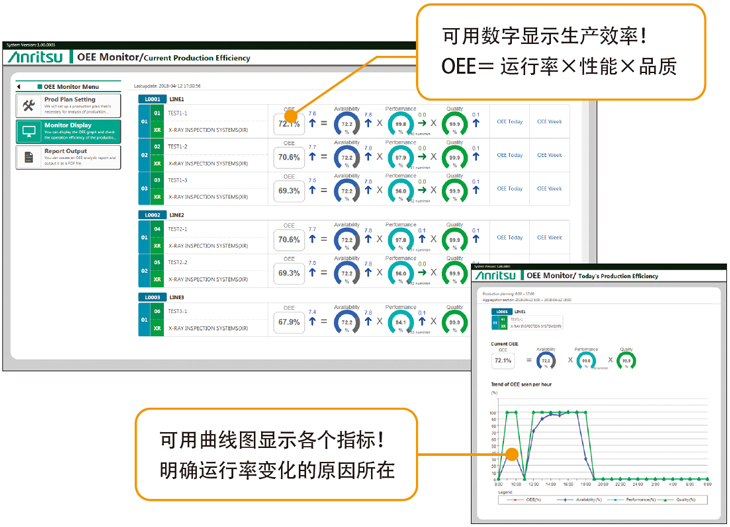Open OEE Week for TEST2-1
The width and height of the screenshot is (730, 527).
click(549, 237)
